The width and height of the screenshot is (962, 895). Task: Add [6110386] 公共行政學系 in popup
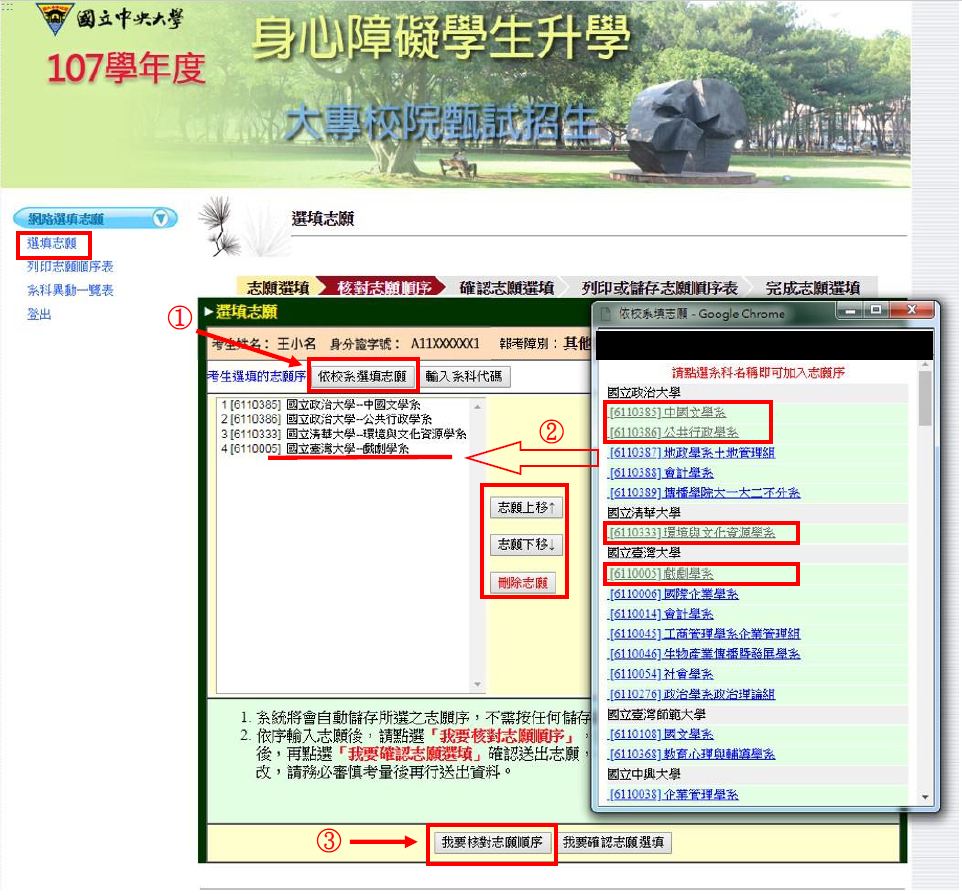click(x=674, y=432)
